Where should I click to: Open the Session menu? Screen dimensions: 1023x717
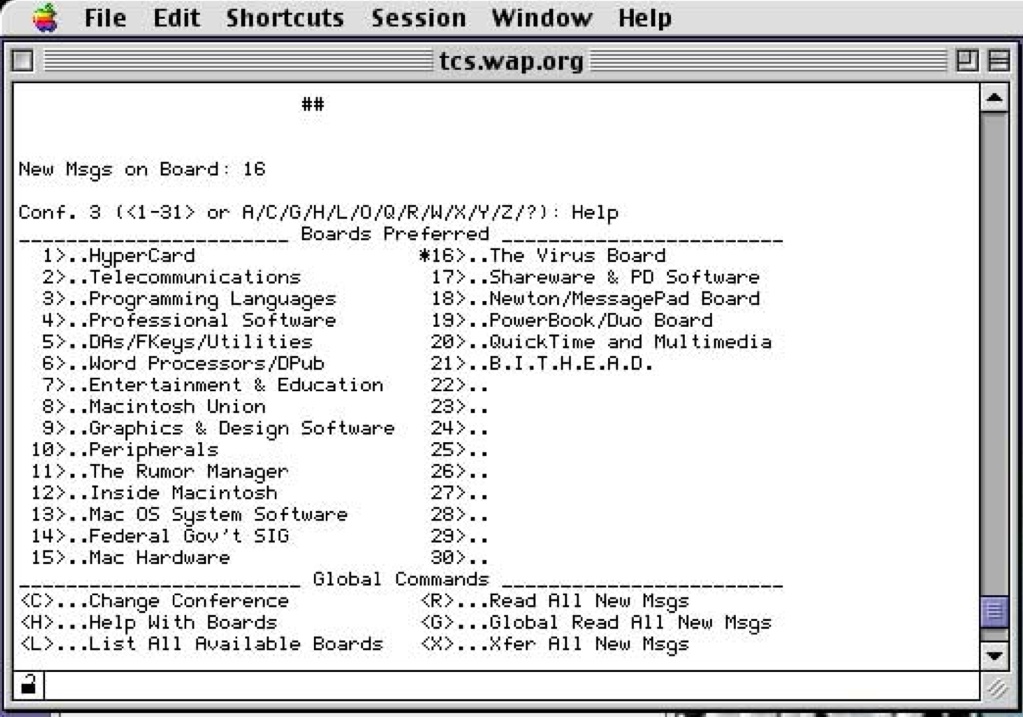point(418,18)
